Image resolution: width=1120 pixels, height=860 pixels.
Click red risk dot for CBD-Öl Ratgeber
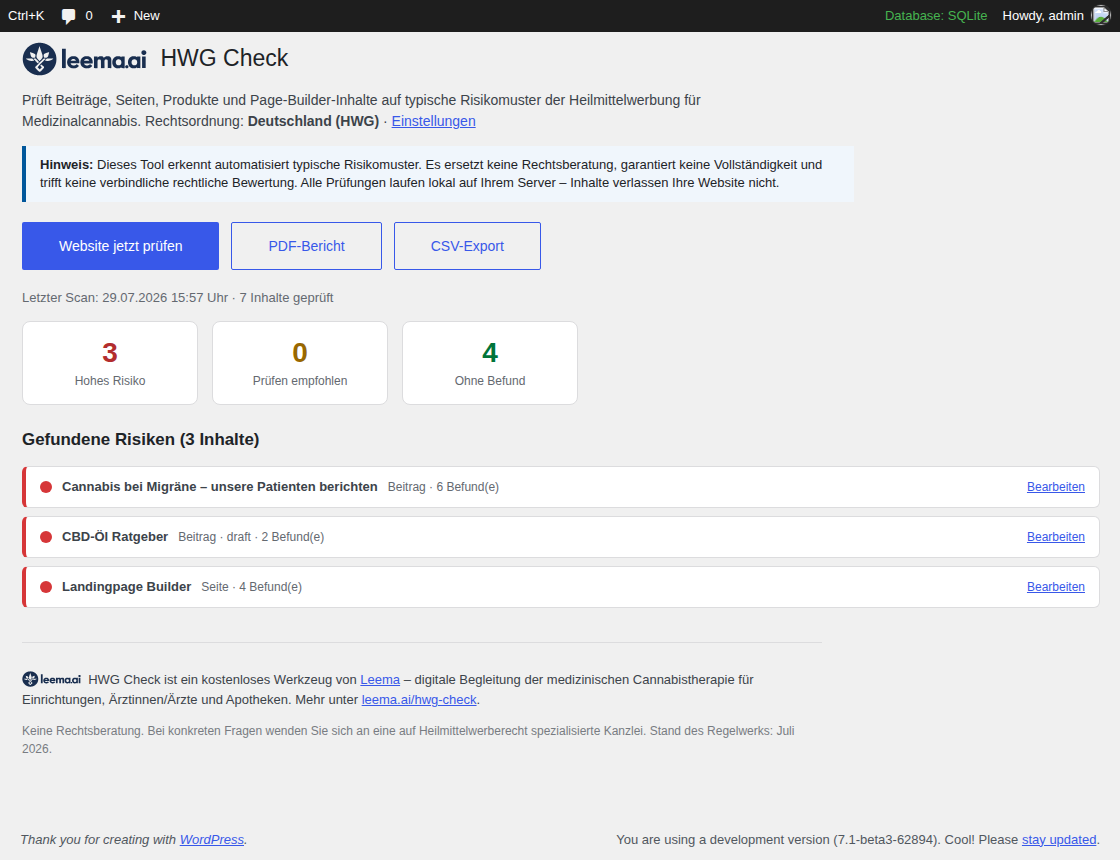pos(46,537)
